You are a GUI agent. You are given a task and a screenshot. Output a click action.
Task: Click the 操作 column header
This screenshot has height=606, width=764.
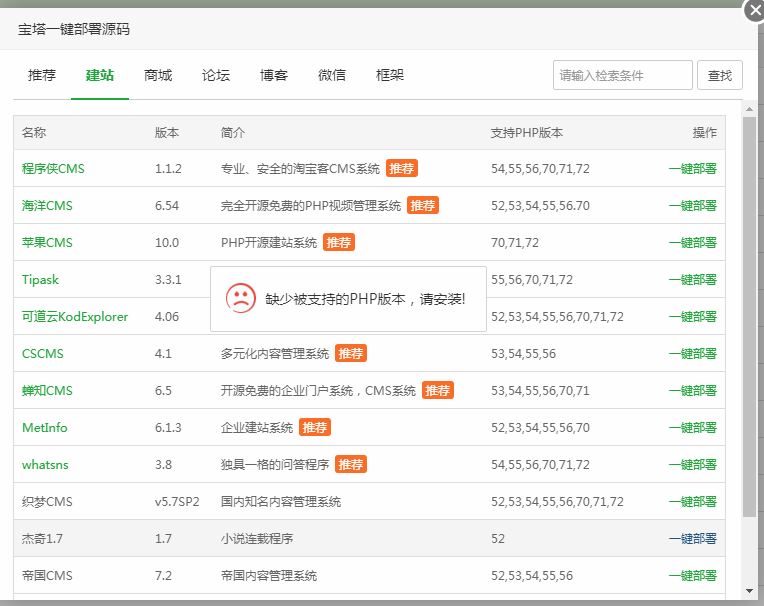[x=705, y=133]
